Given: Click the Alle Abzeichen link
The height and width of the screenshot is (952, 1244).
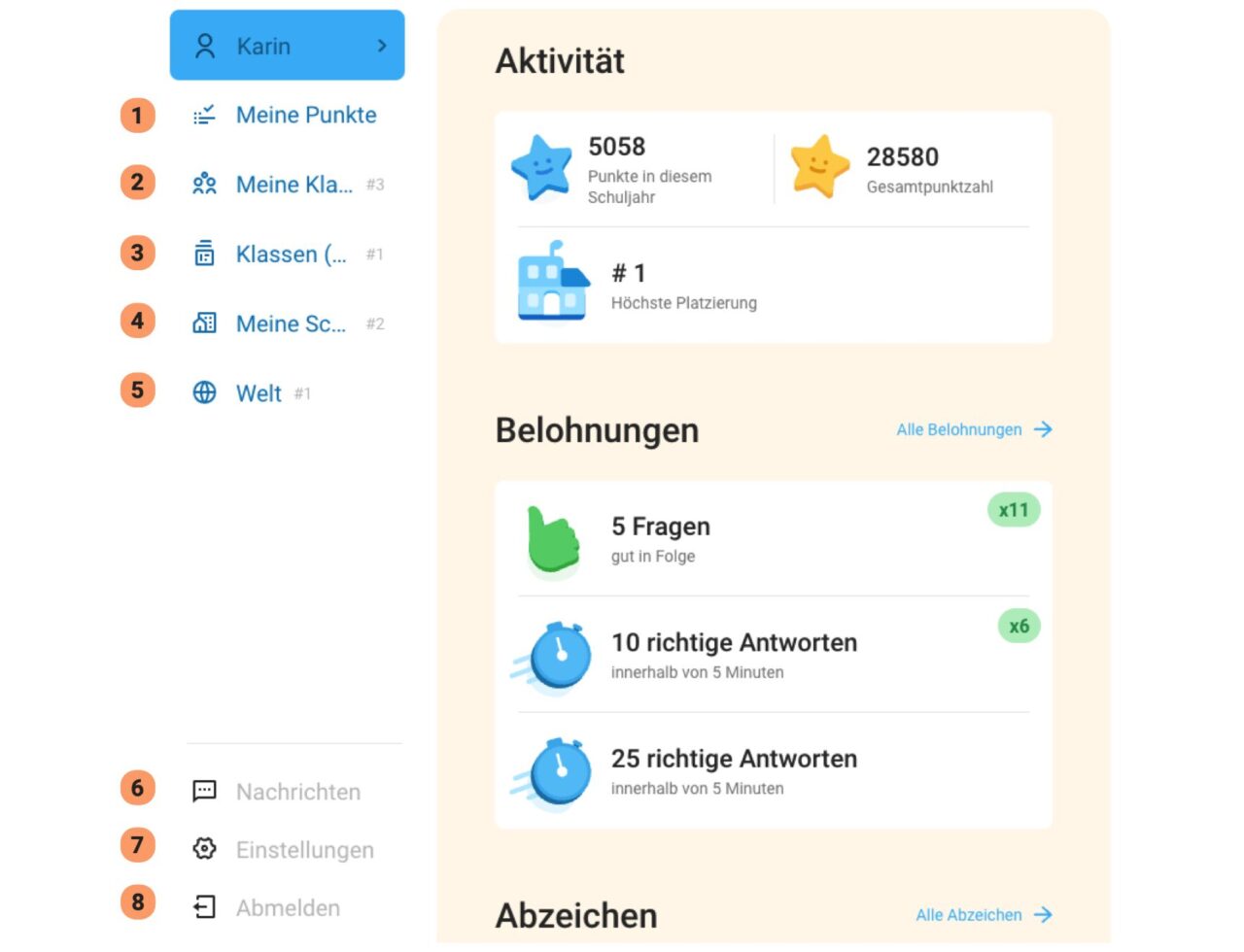Looking at the screenshot, I should pos(968,914).
